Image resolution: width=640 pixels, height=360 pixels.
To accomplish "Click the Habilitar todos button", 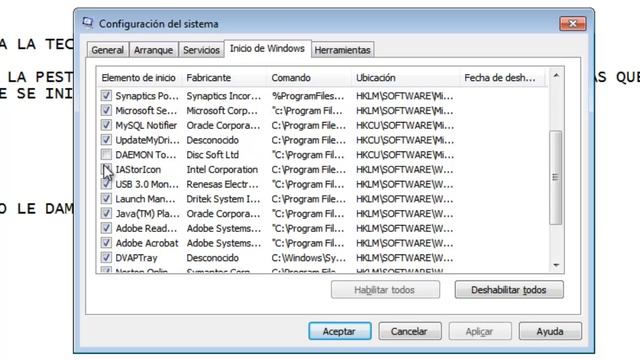I will pos(385,290).
